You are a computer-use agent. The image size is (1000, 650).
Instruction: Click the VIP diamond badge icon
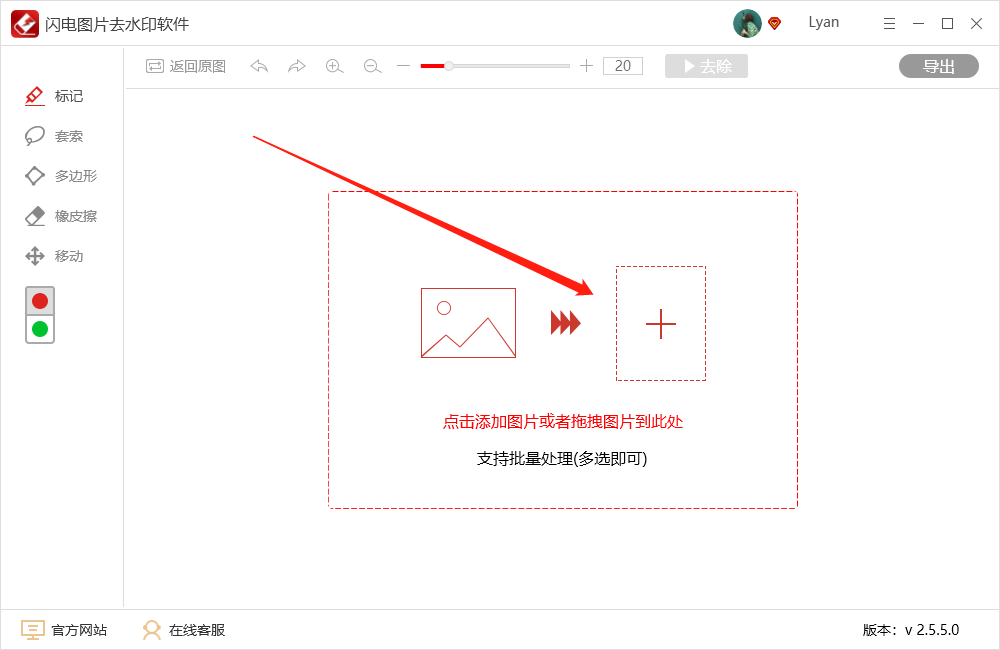click(x=775, y=24)
